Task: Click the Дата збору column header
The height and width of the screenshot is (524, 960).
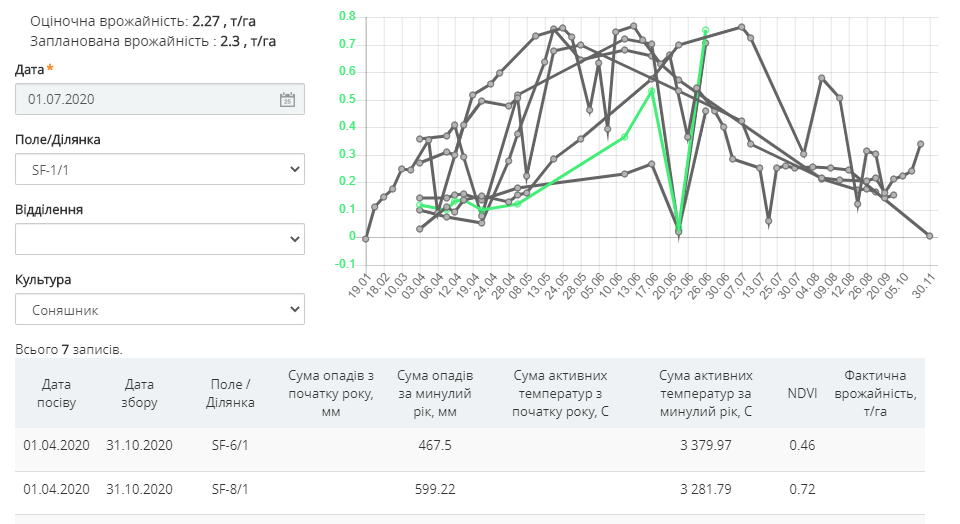Action: click(x=140, y=393)
